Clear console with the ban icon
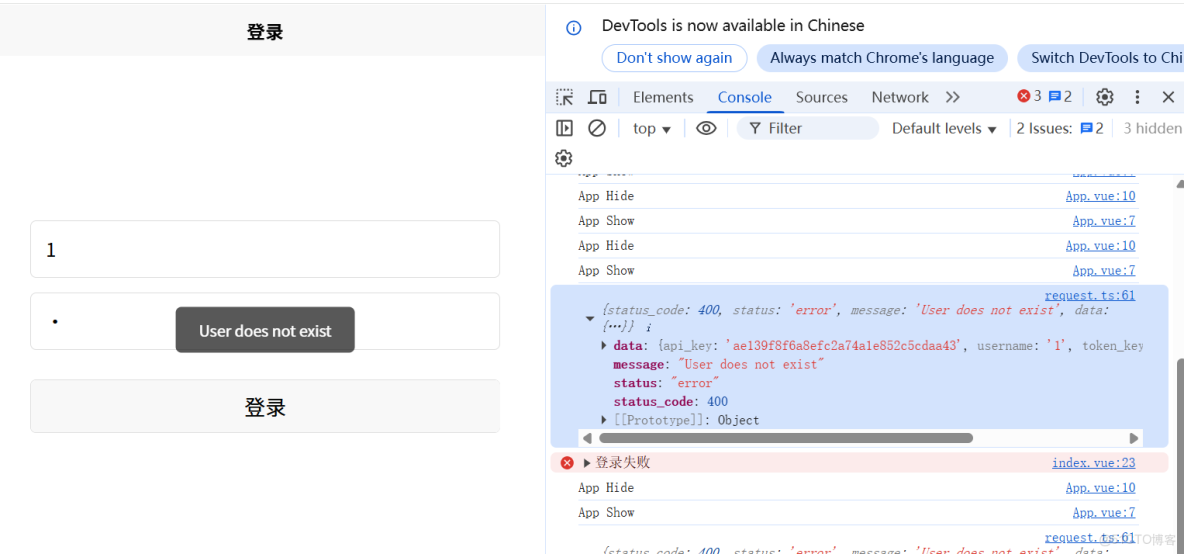This screenshot has height=554, width=1184. point(597,128)
